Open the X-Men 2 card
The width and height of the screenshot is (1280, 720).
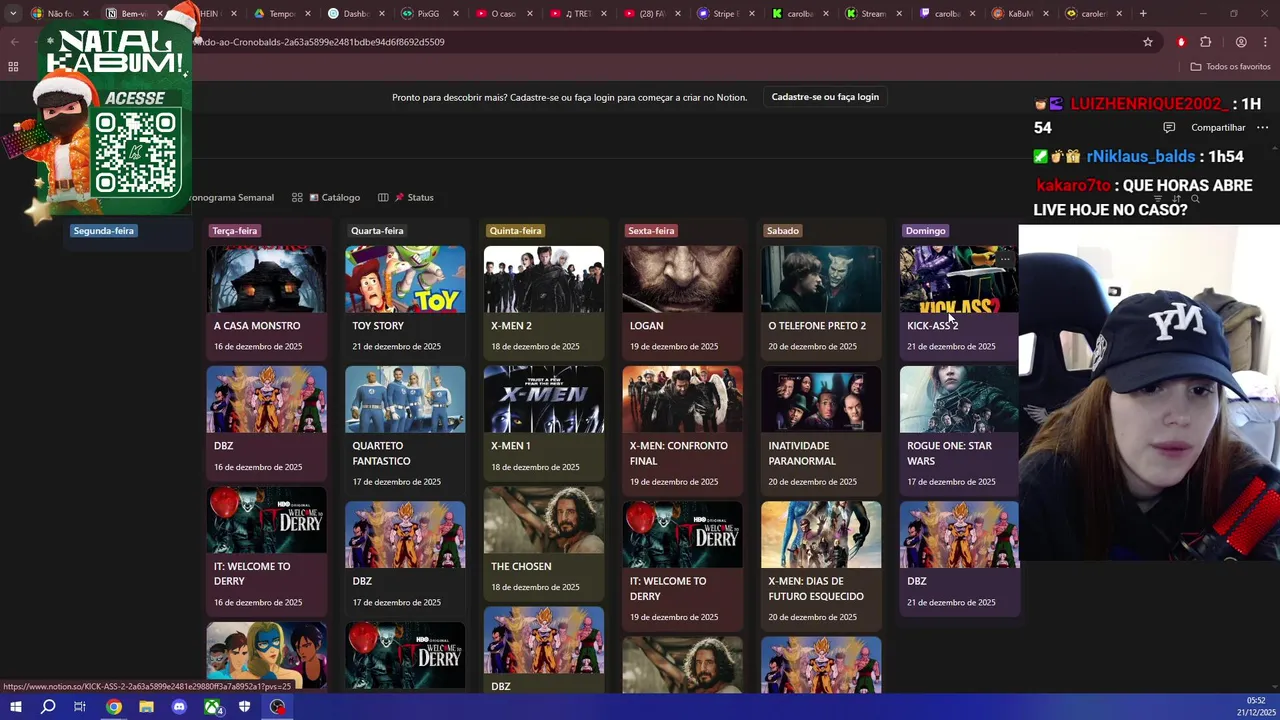click(544, 301)
